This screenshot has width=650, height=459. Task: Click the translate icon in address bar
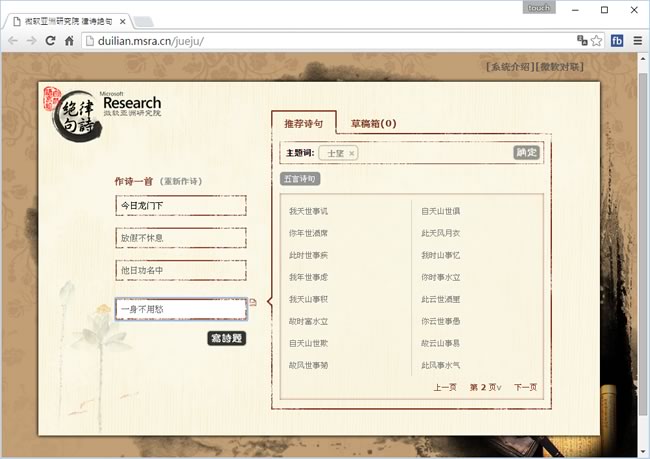(581, 41)
